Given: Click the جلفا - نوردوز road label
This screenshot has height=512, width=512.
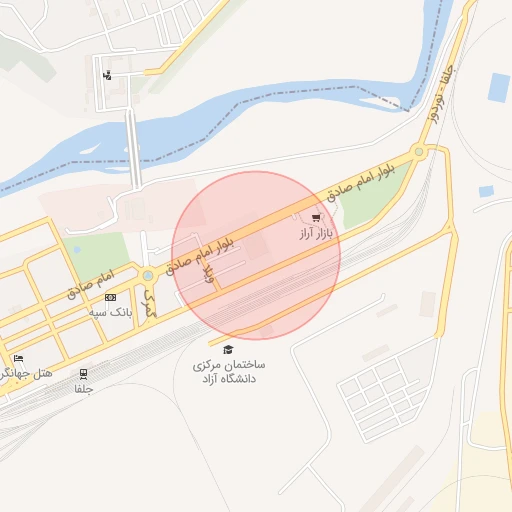Looking at the screenshot, I should pos(441,95).
